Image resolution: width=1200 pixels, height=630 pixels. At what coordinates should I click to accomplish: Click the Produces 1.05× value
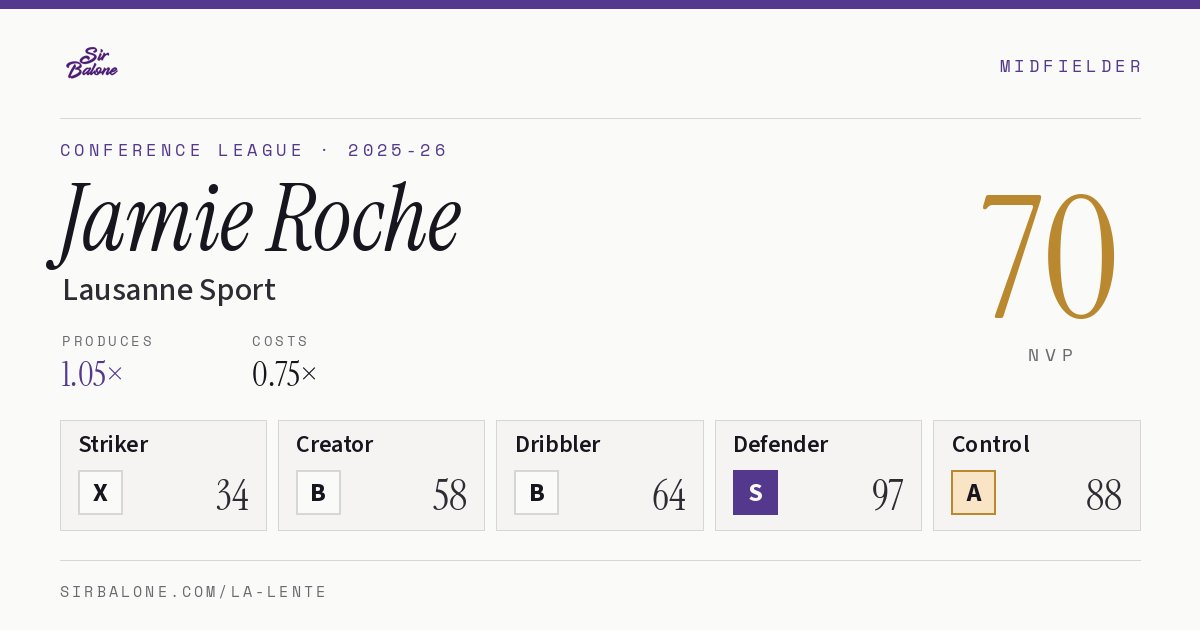tap(92, 374)
